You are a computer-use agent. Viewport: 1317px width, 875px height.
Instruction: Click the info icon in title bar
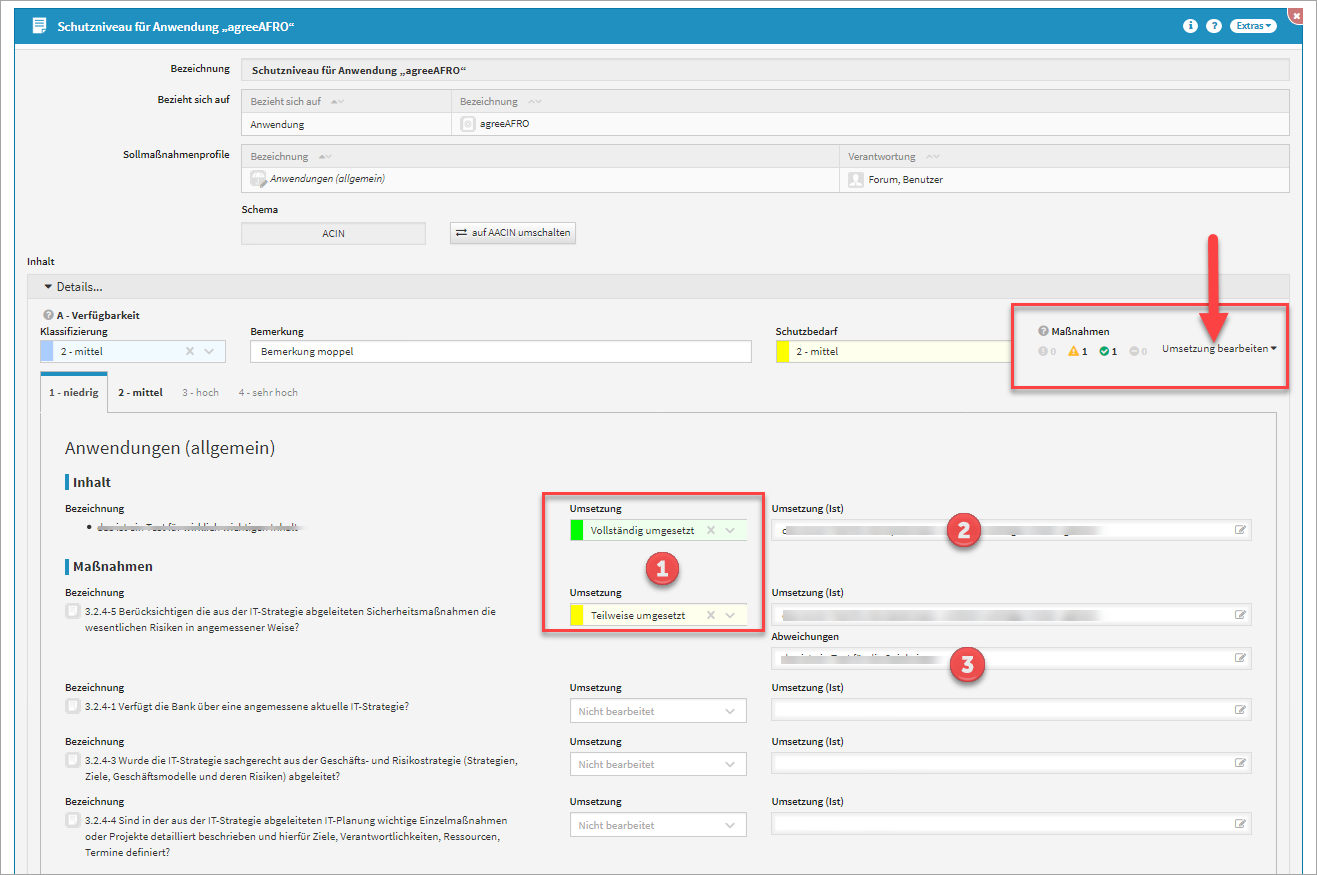click(1190, 26)
